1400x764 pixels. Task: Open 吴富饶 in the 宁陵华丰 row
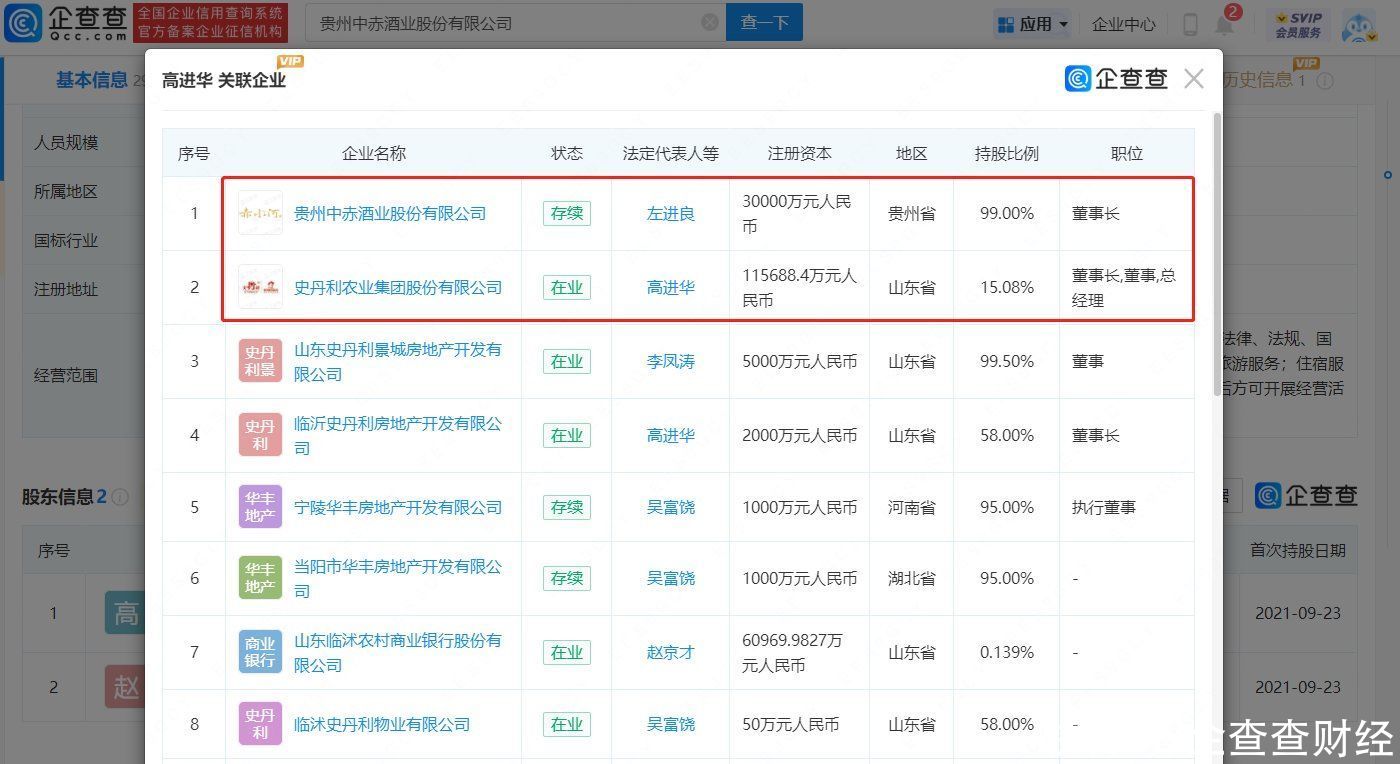click(x=671, y=507)
